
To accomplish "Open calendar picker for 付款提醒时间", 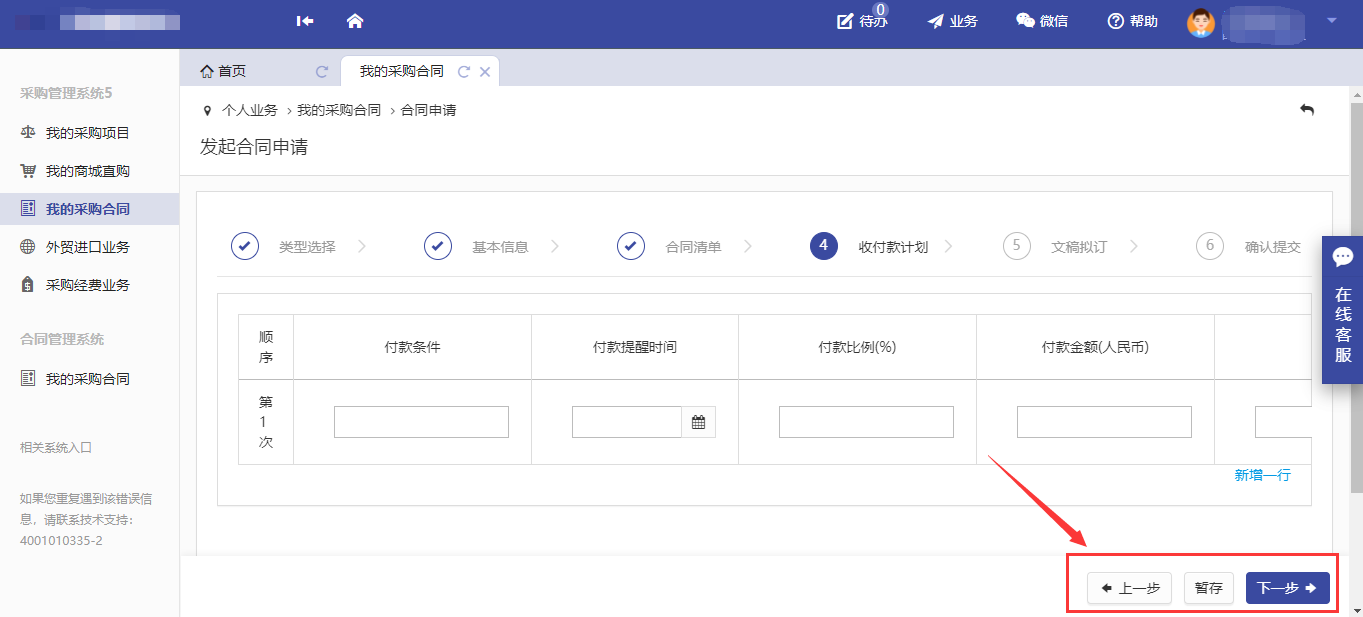I will point(699,422).
